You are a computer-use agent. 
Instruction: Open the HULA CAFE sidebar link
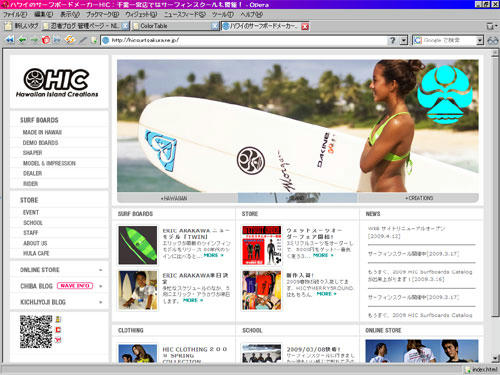[36, 253]
